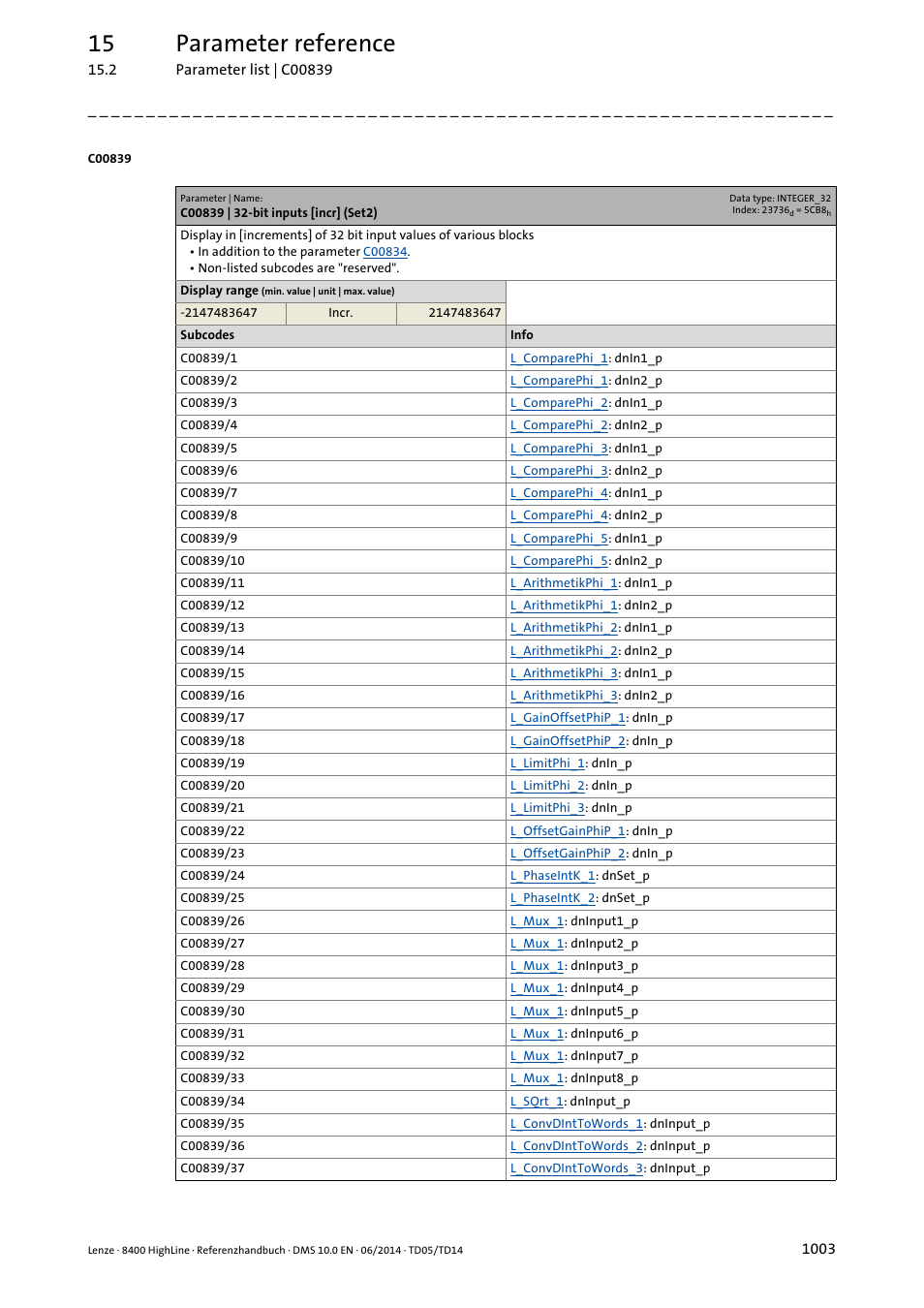This screenshot has width=924, height=1308.
Task: Open L_ComparePhi_5 link in row C00839/10
Action: click(x=559, y=561)
